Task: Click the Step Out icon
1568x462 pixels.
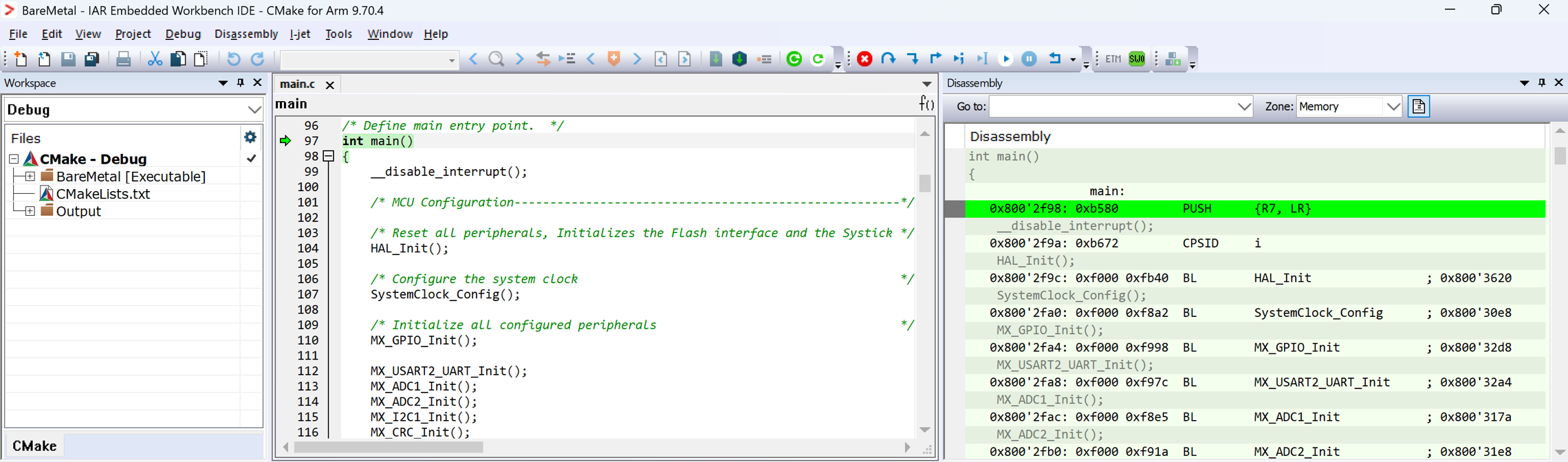Action: (x=936, y=59)
